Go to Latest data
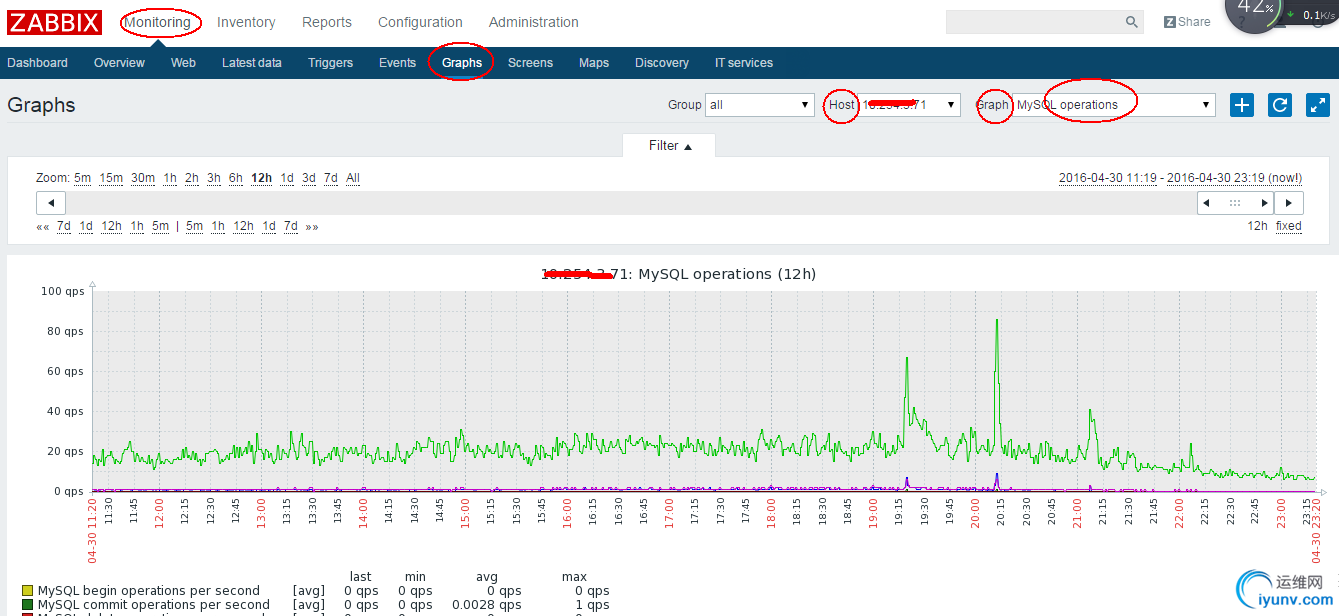The height and width of the screenshot is (616, 1339). (252, 63)
